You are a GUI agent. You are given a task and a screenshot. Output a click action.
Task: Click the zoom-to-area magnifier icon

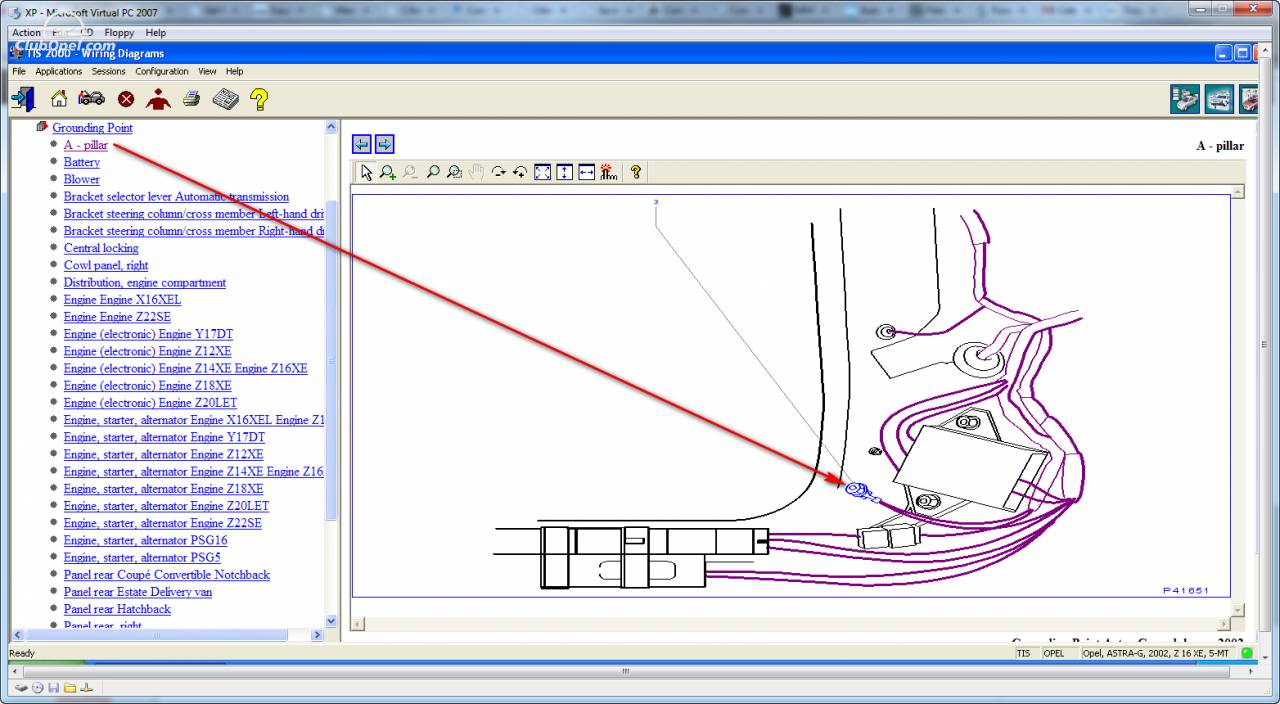pos(455,172)
